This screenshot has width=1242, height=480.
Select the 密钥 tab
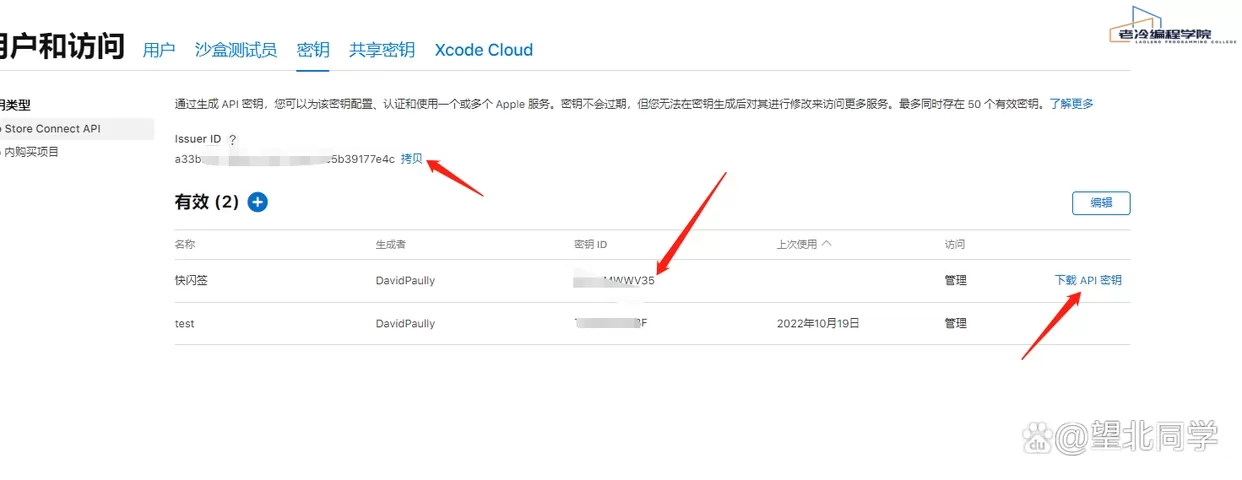[313, 50]
